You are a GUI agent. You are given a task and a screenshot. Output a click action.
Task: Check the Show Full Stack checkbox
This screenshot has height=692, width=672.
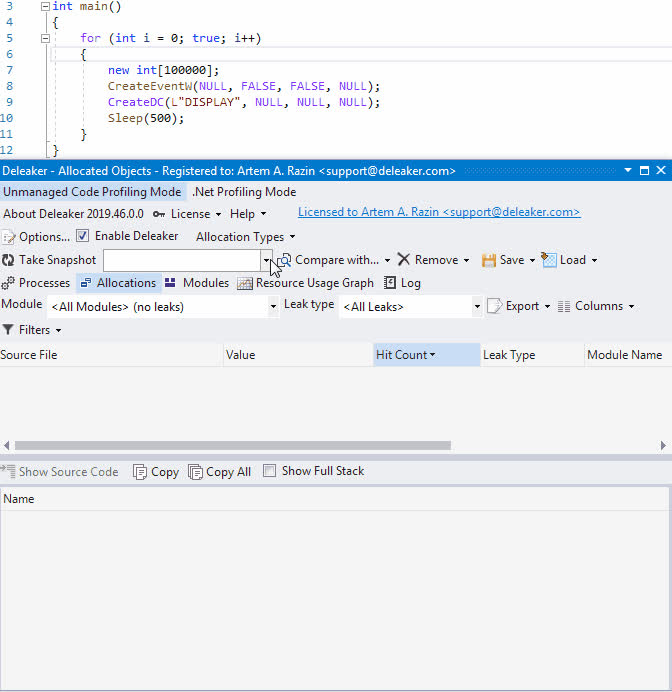(x=269, y=471)
